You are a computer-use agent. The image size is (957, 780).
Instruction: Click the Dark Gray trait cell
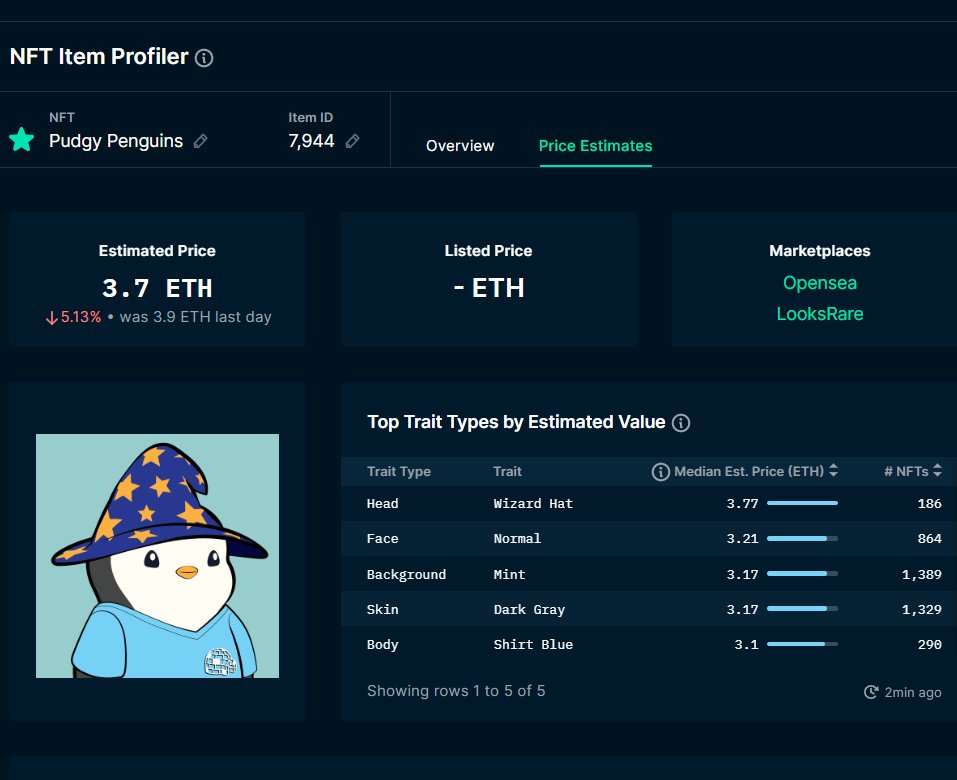point(529,610)
